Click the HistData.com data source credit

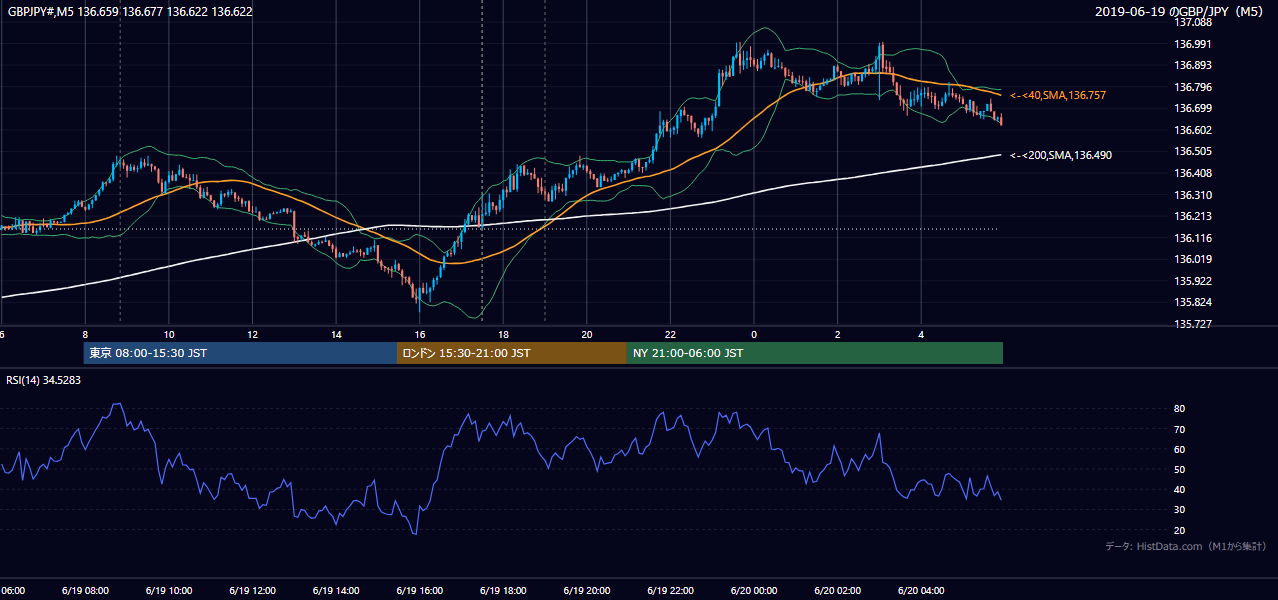1186,546
